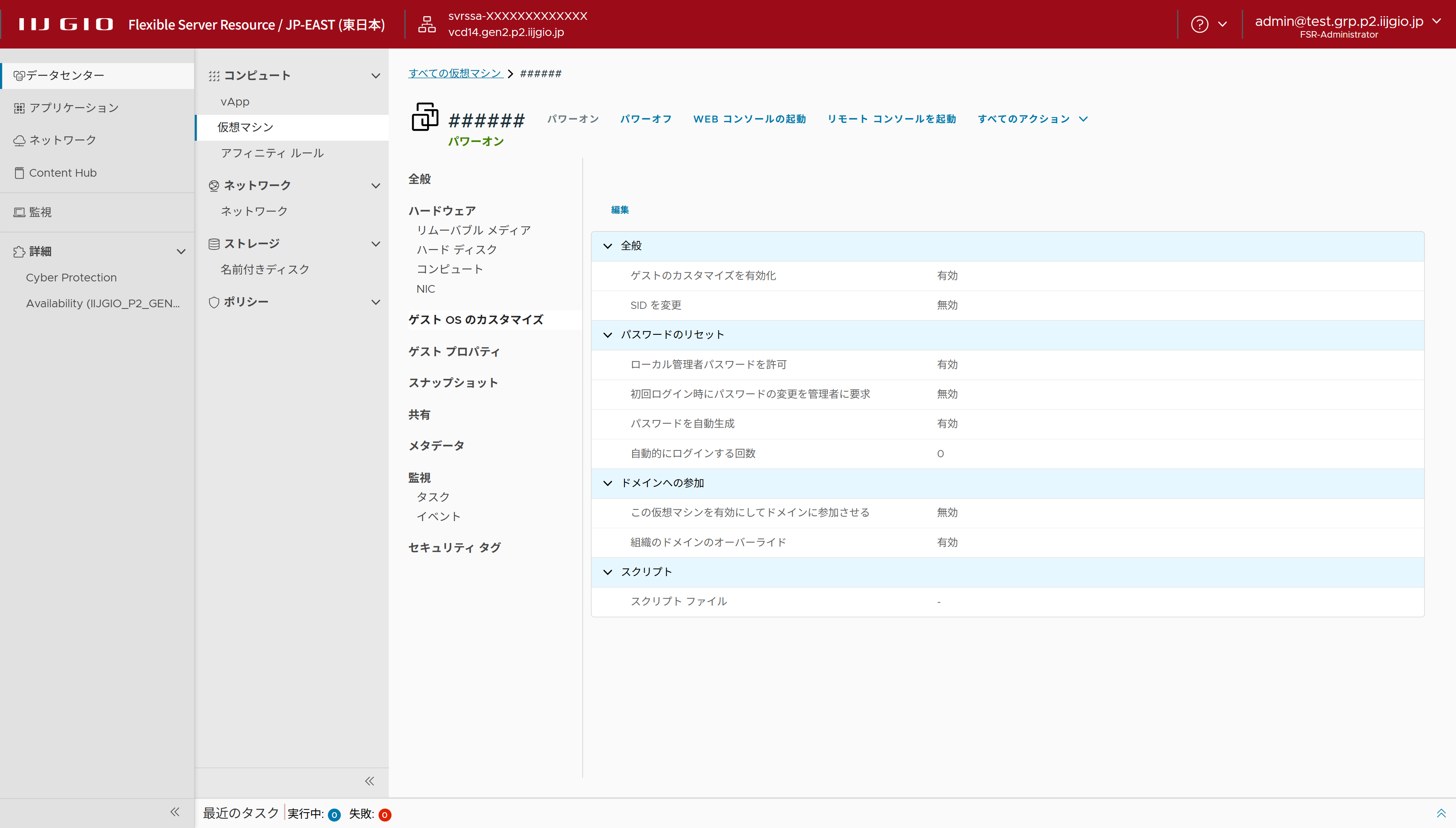Collapse the secondary navigation panel with double chevron

[x=369, y=781]
